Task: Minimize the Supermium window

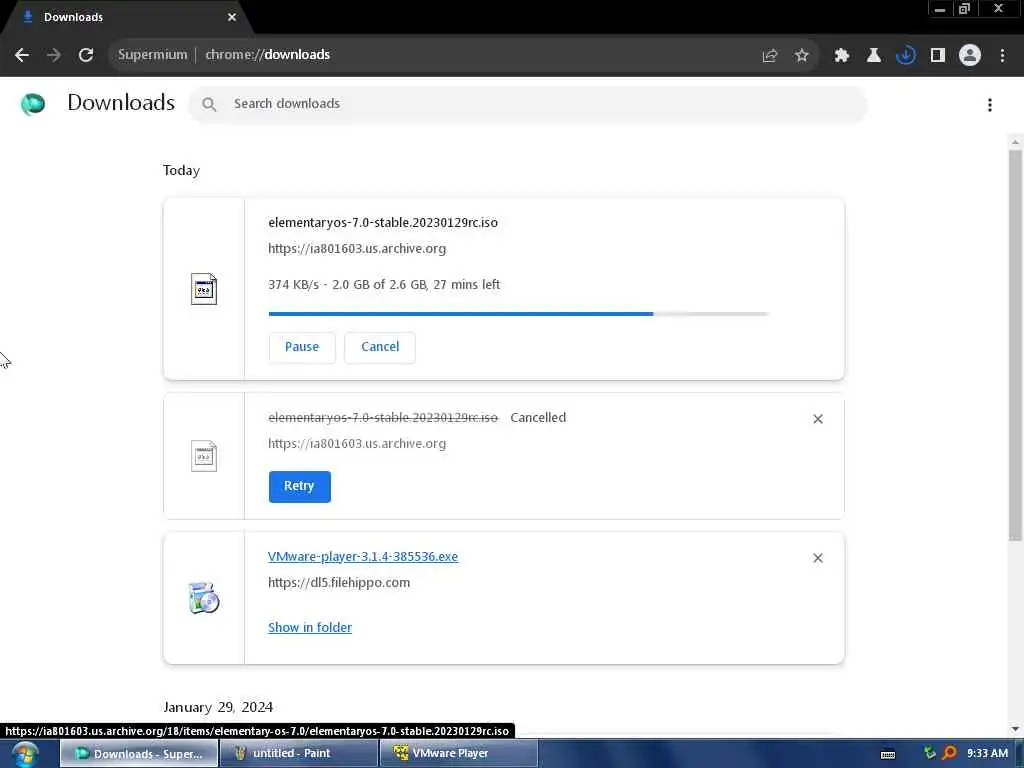Action: coord(940,9)
